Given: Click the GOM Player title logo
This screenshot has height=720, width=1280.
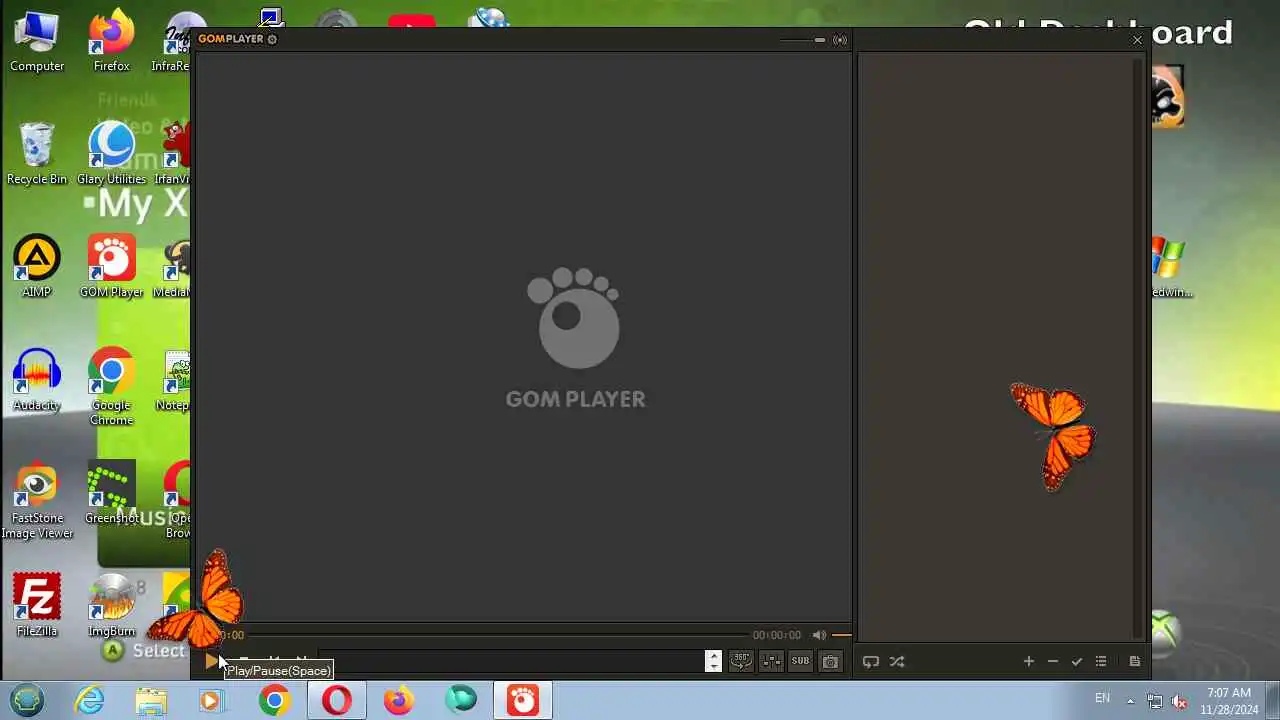Looking at the screenshot, I should click(231, 39).
